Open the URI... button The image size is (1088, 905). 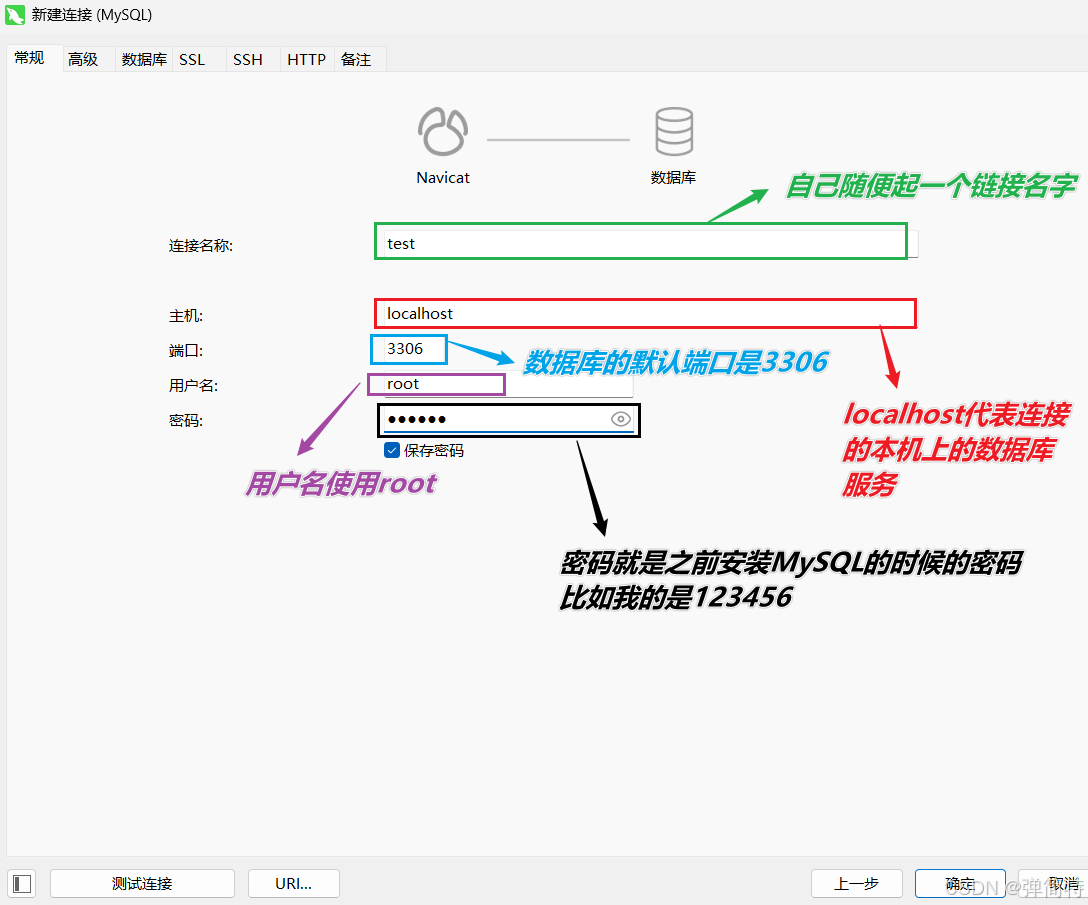[x=294, y=883]
